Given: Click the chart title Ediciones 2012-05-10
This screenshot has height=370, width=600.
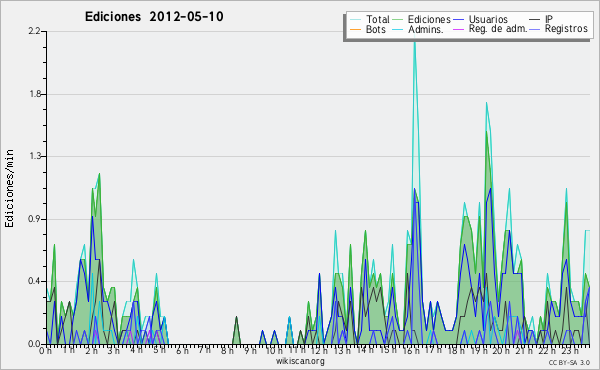Looking at the screenshot, I should point(154,17).
